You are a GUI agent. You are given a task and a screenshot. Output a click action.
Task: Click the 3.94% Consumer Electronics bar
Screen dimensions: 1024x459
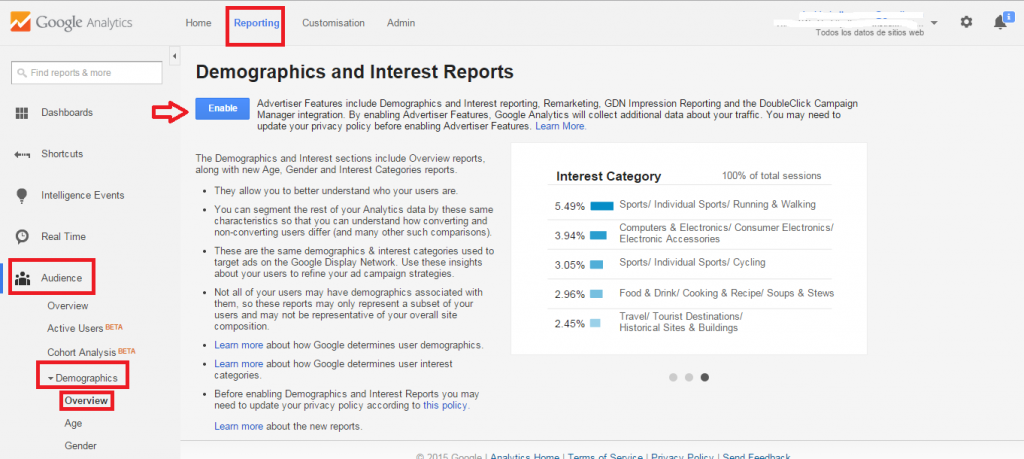pyautogui.click(x=598, y=236)
